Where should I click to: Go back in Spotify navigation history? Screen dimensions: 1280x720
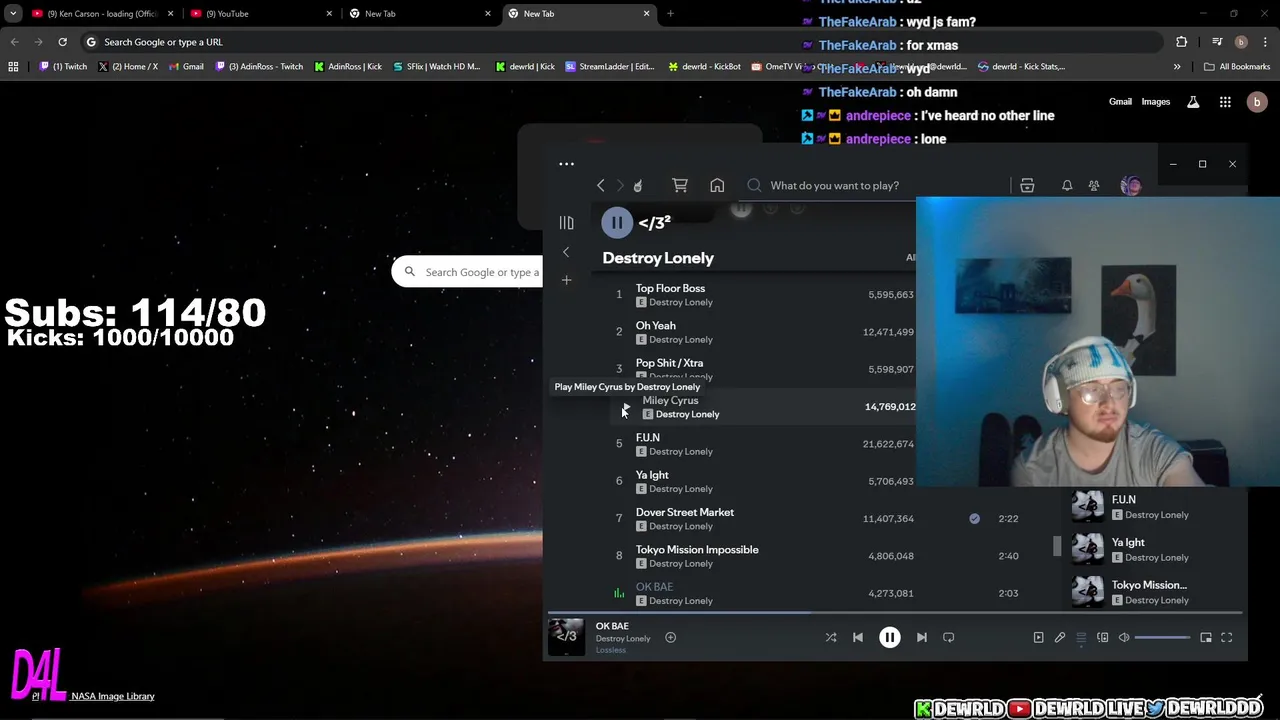point(600,185)
